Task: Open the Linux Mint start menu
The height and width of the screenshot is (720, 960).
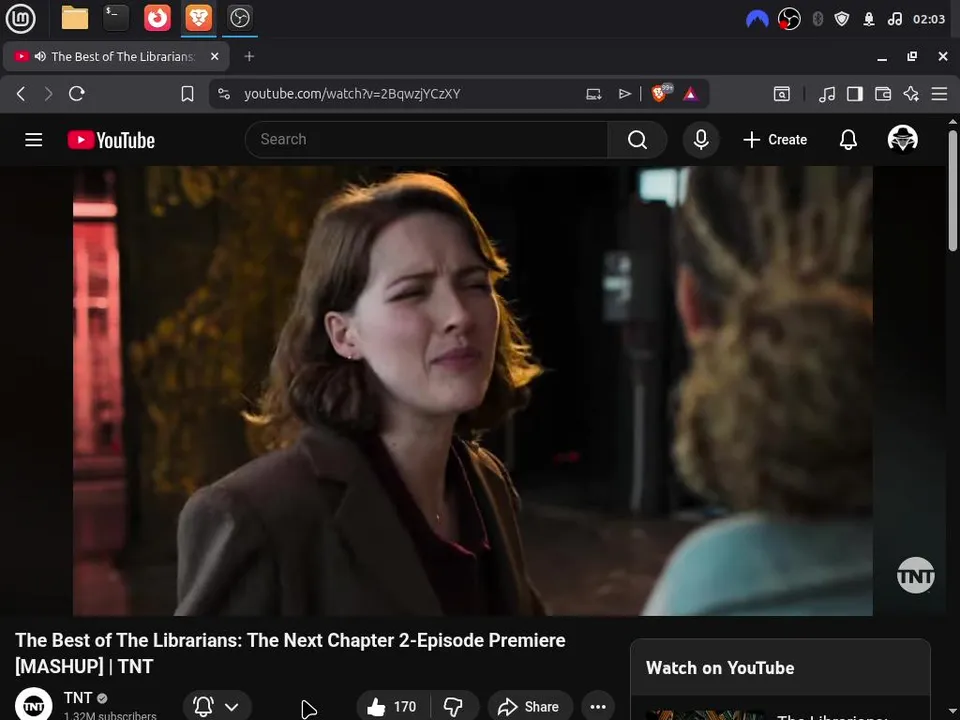Action: click(x=20, y=18)
